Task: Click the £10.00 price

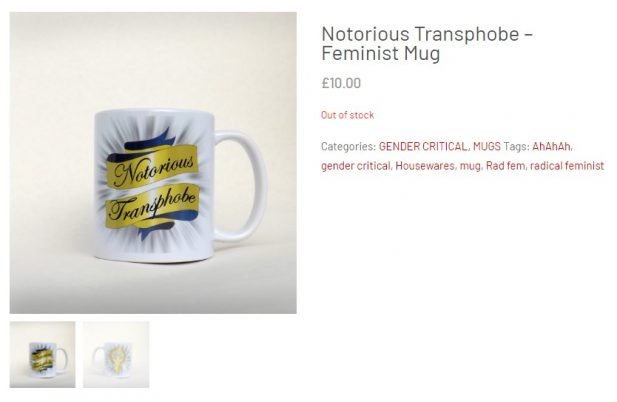Action: 341,83
